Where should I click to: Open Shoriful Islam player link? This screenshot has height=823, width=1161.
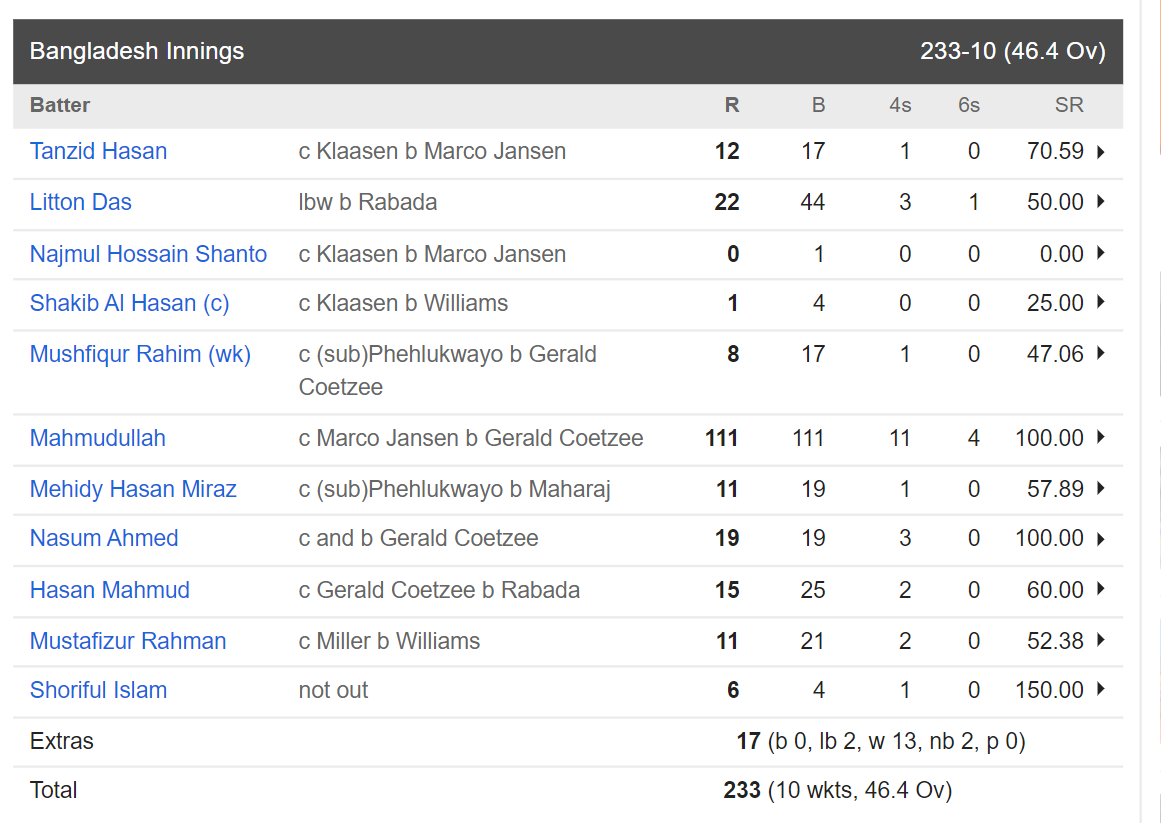(98, 690)
